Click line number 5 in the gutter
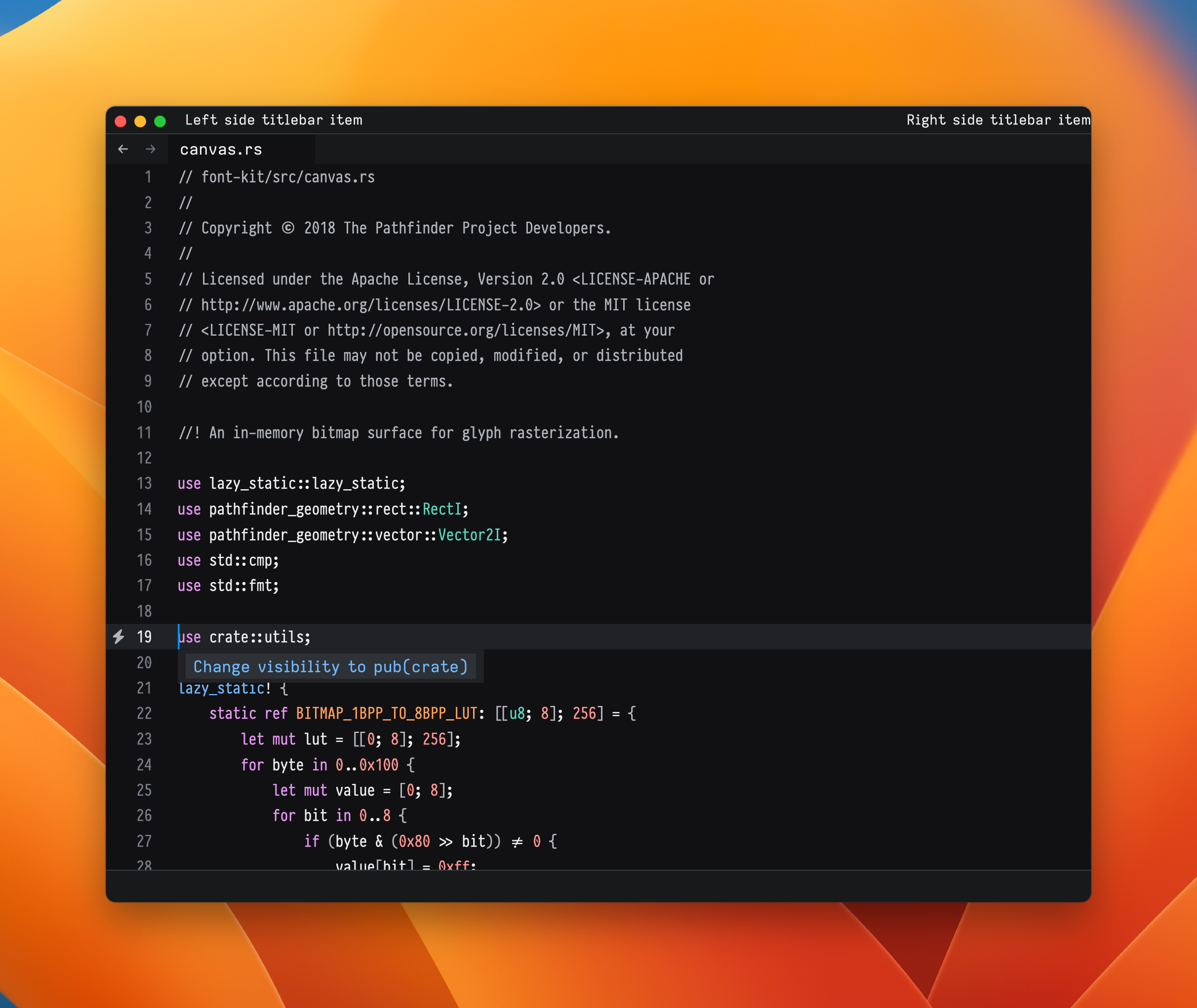1197x1008 pixels. pyautogui.click(x=148, y=279)
